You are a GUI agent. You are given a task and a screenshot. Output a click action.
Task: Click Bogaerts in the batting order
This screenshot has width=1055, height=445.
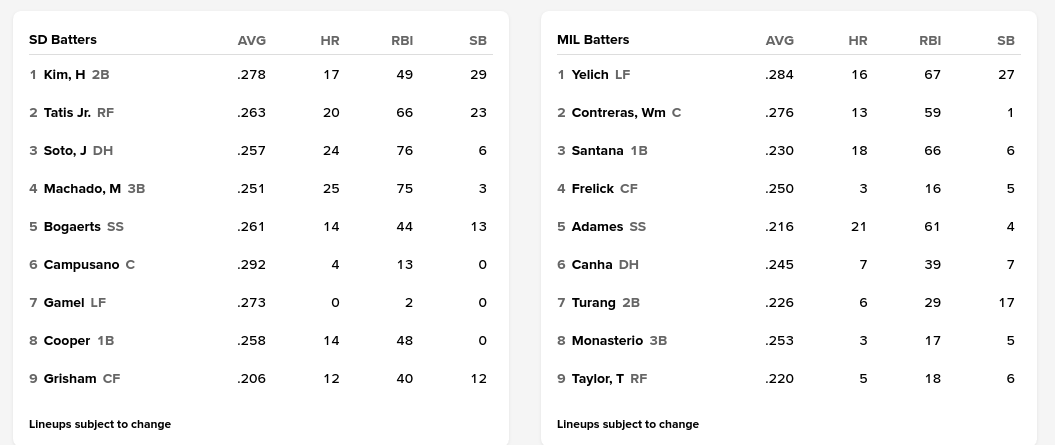coord(72,227)
